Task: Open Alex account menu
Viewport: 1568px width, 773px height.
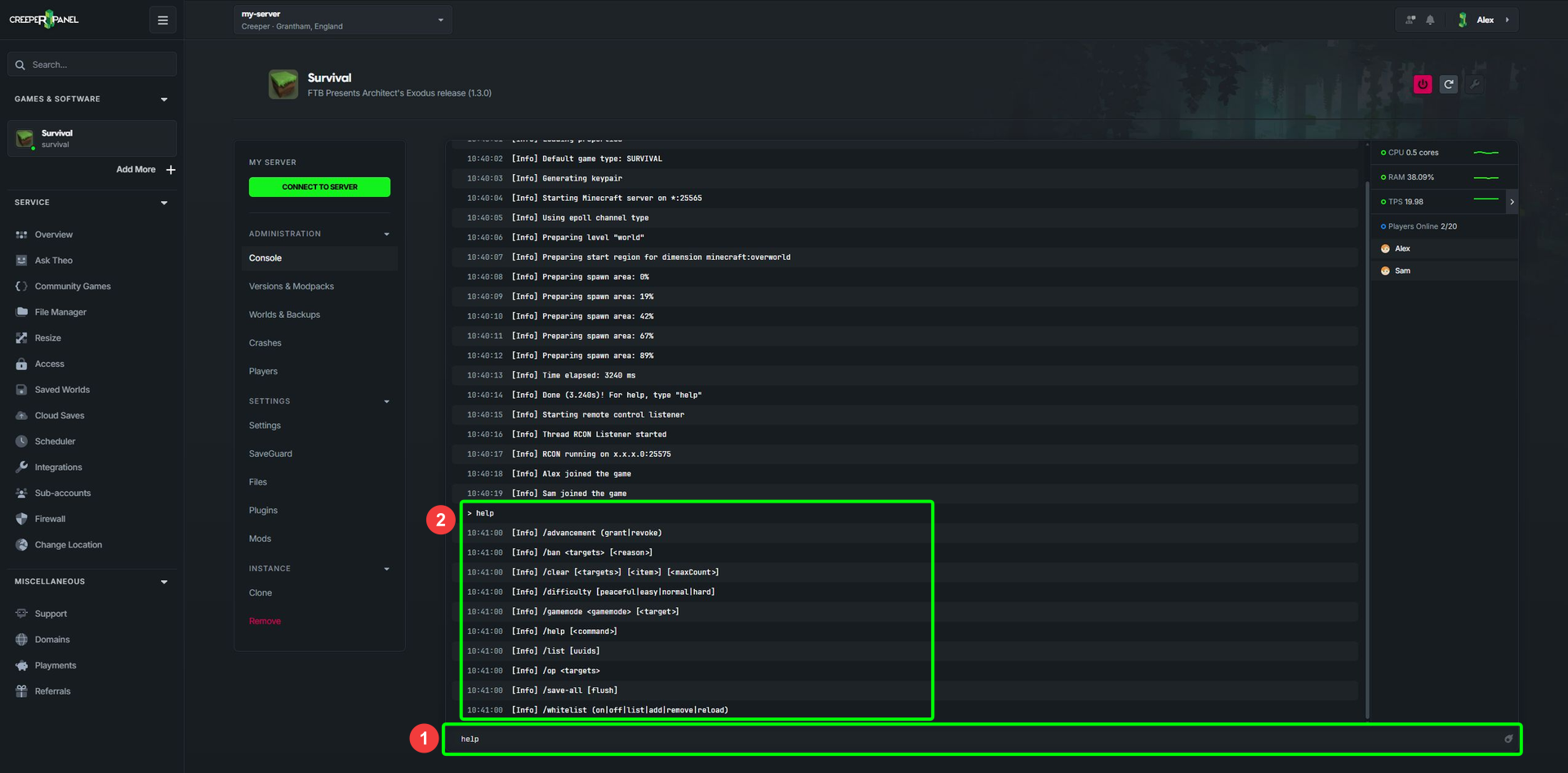Action: click(1486, 20)
